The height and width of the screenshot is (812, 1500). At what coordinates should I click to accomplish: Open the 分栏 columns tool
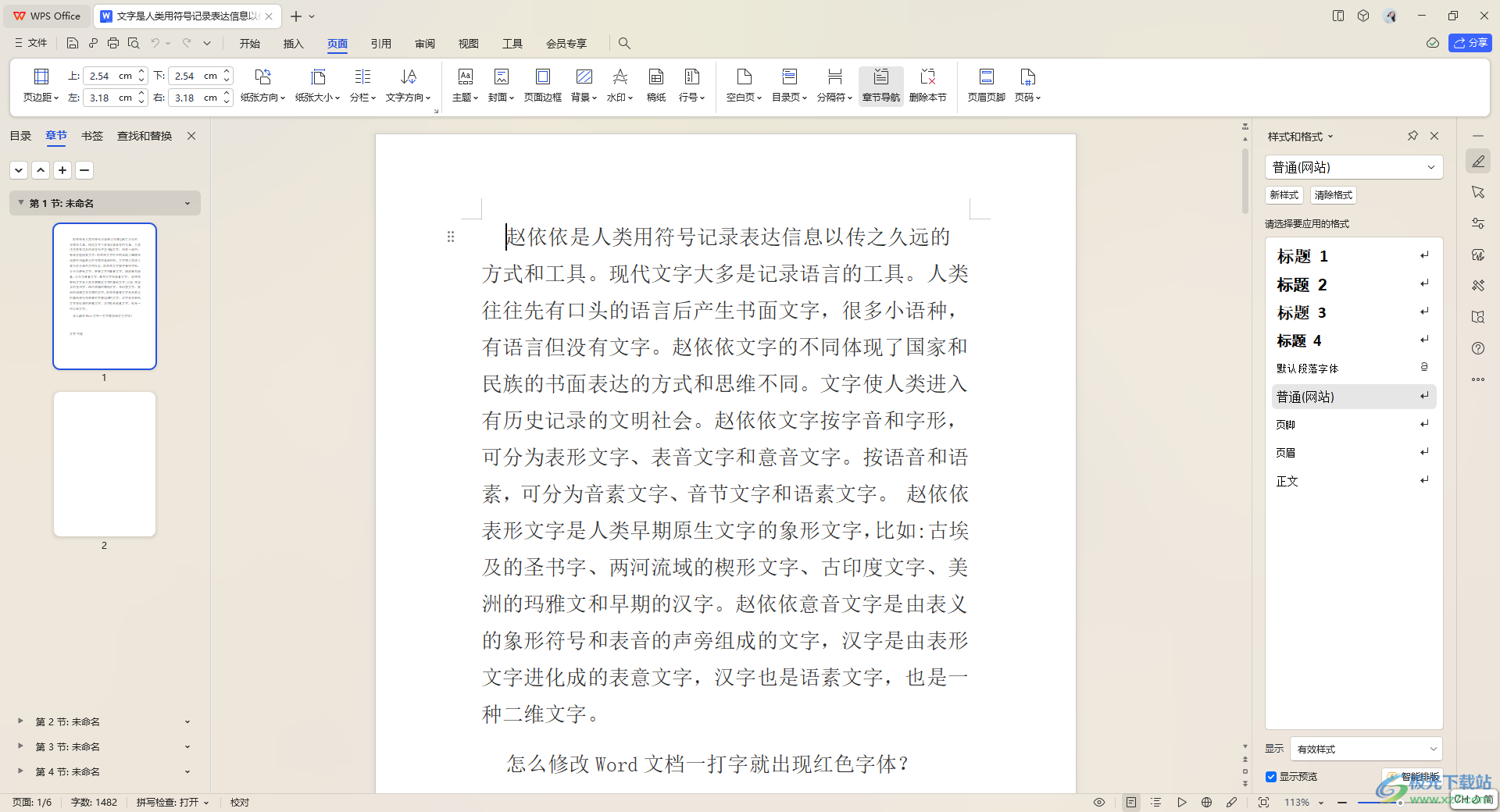click(x=362, y=85)
